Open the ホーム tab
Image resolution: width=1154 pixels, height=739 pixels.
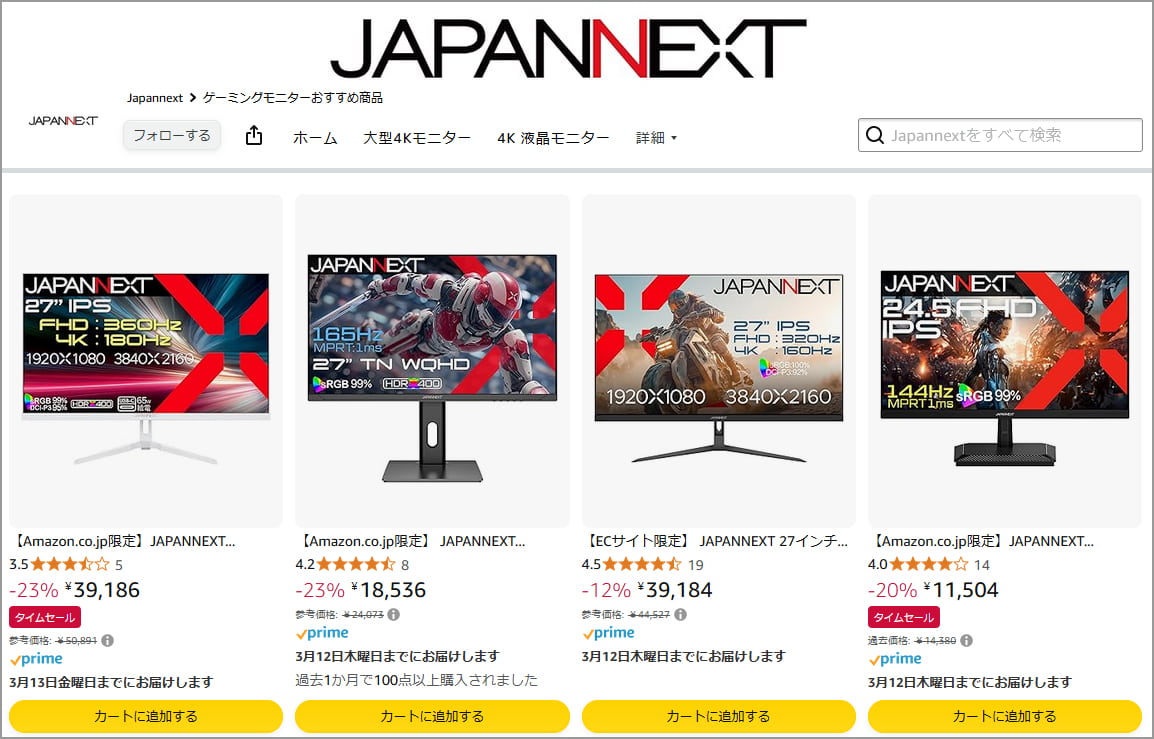[x=315, y=138]
